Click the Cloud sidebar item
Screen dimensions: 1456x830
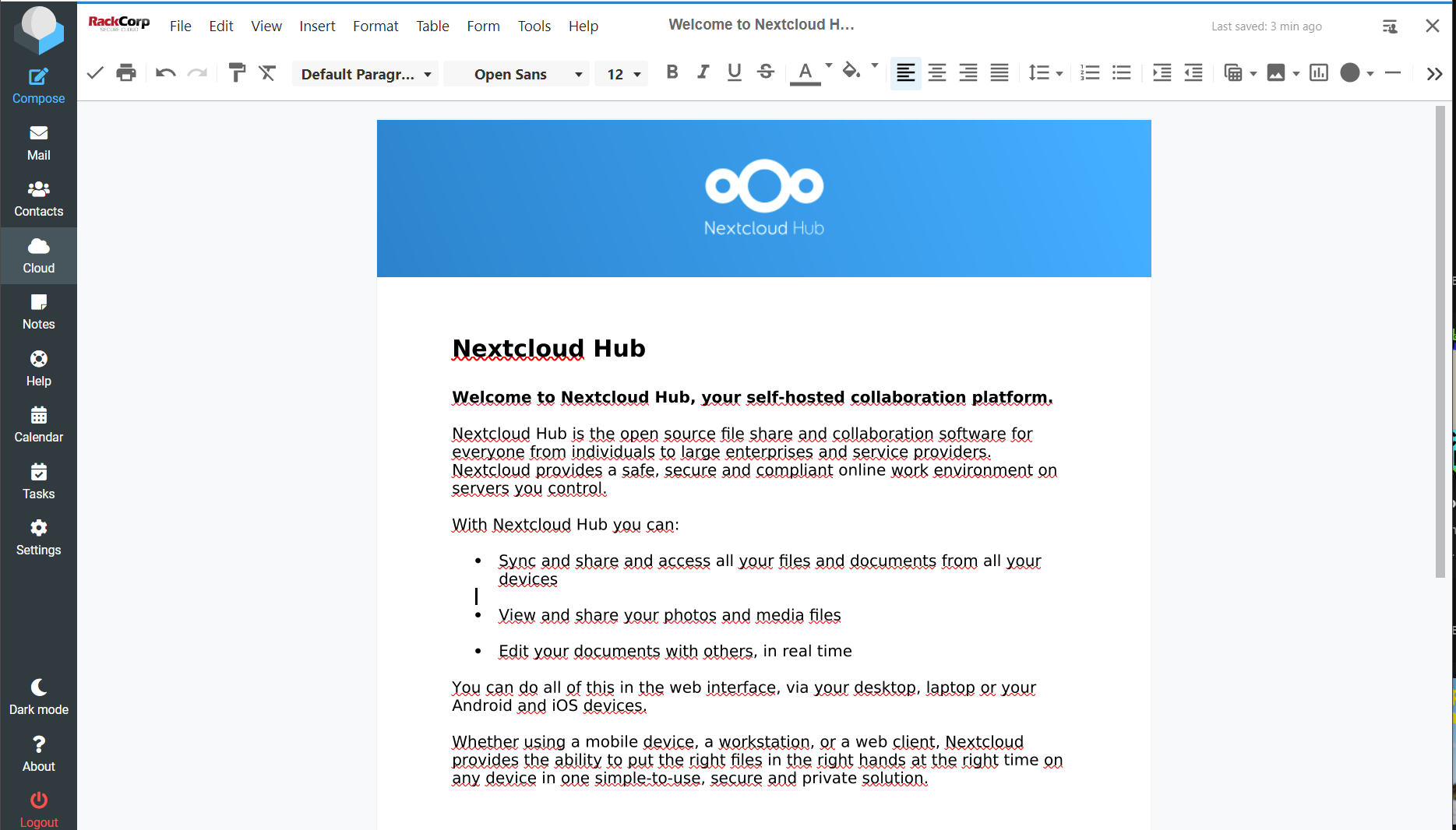click(38, 255)
